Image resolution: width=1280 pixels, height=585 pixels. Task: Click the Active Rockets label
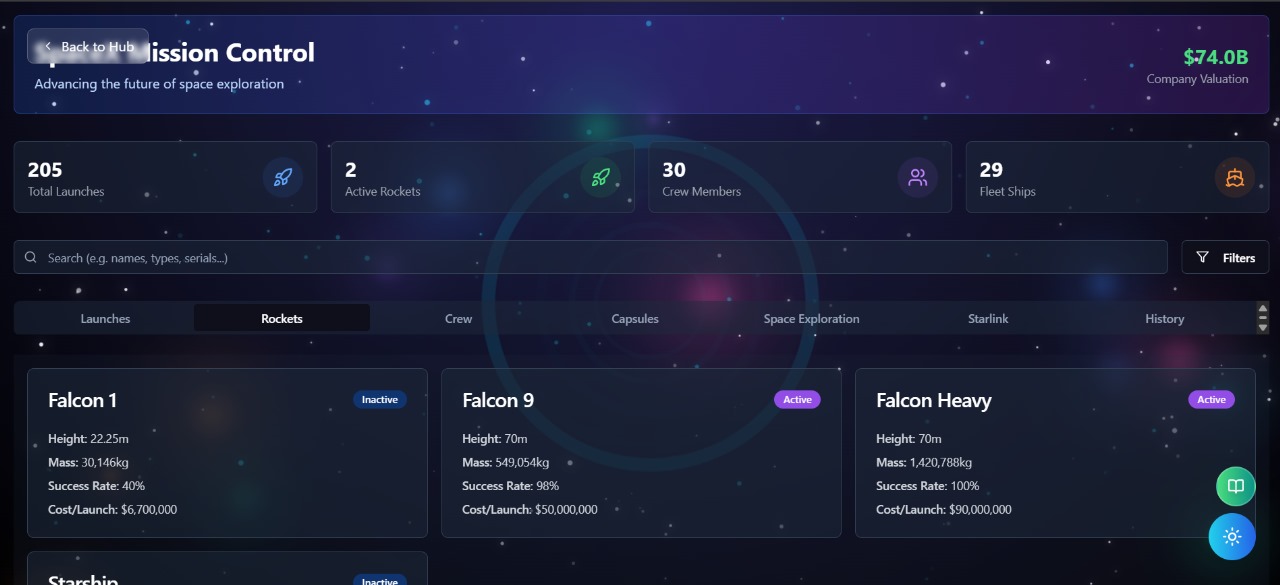coord(383,192)
